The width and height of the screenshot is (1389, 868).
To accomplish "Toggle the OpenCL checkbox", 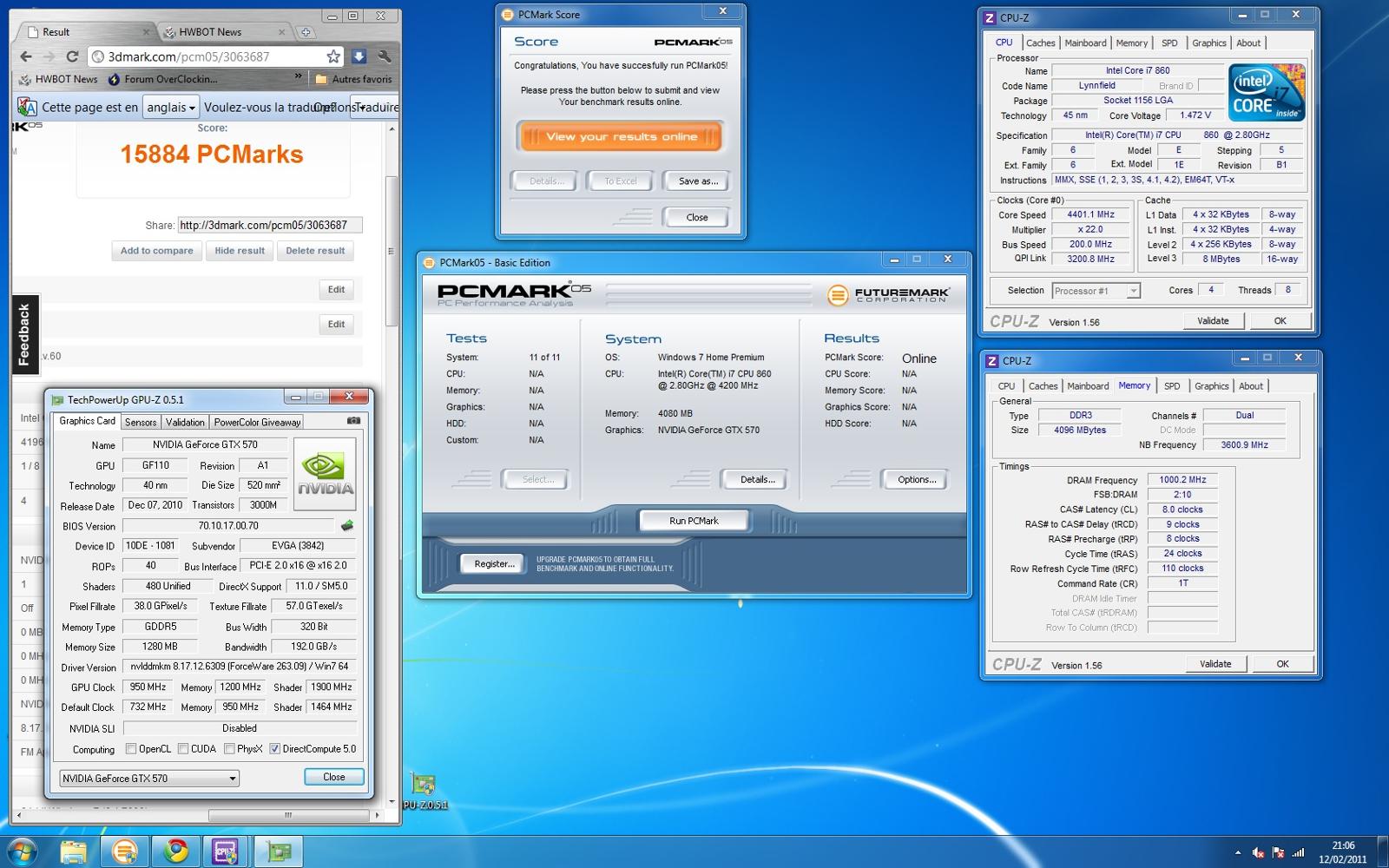I will point(131,748).
